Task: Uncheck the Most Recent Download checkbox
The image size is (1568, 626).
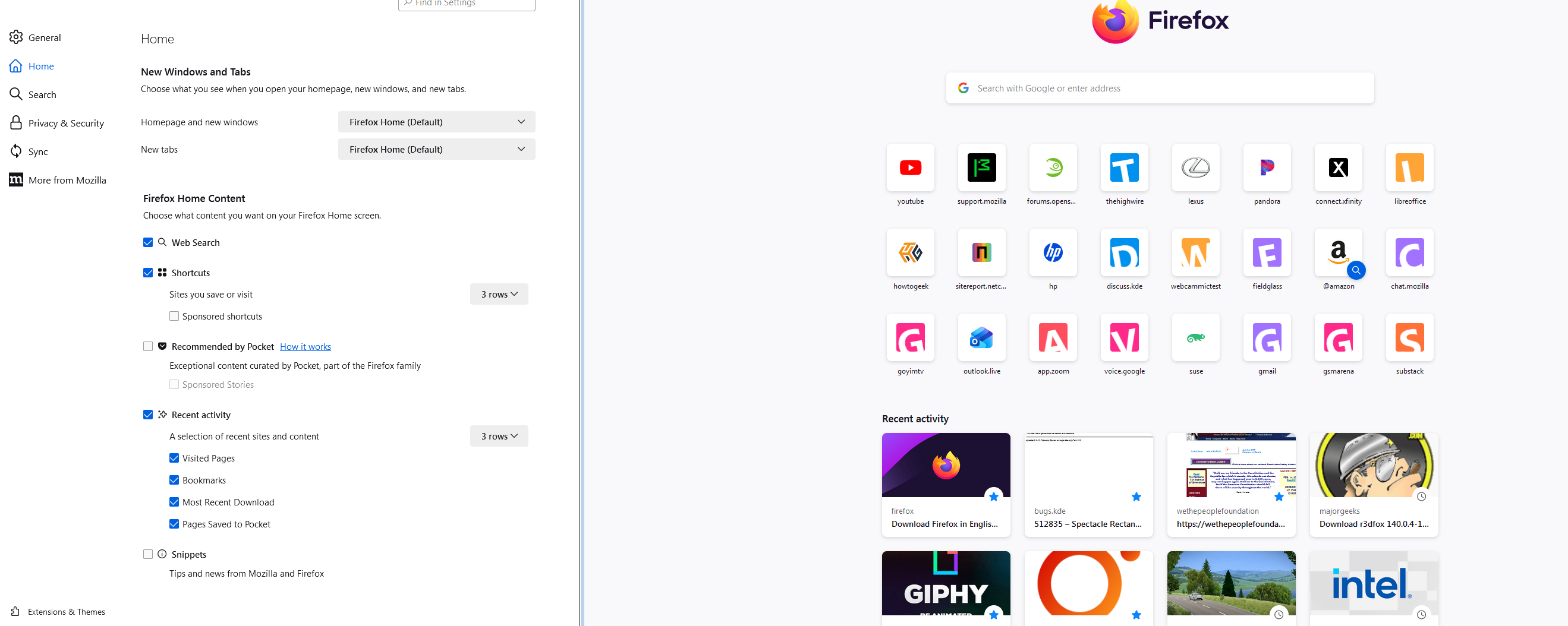Action: (x=174, y=502)
